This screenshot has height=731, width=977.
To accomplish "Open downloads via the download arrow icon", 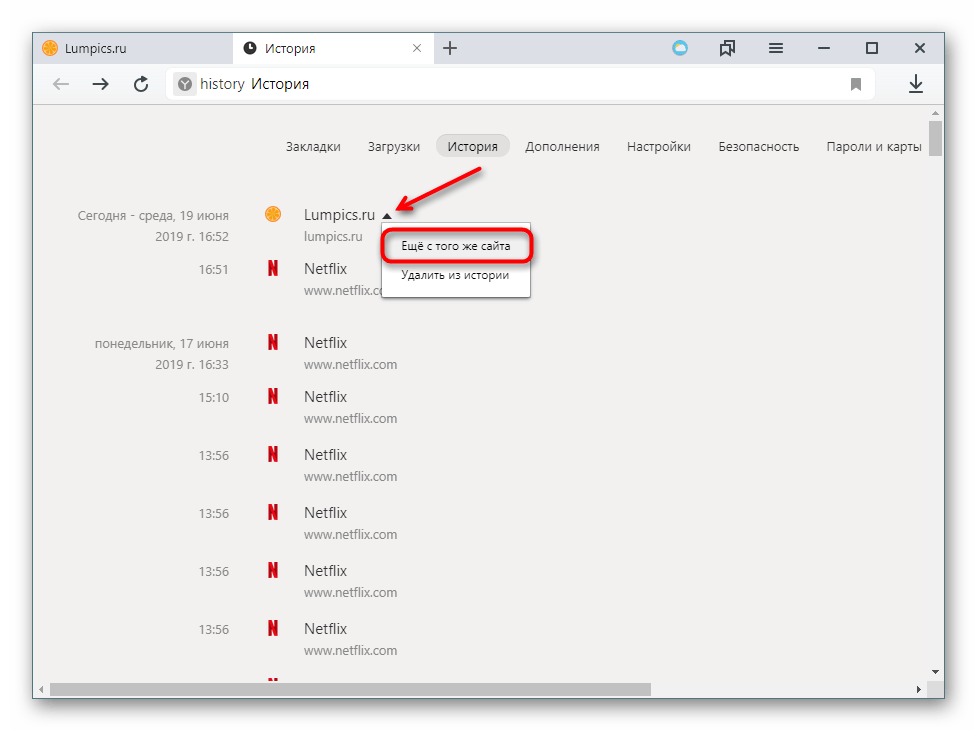I will pos(915,84).
